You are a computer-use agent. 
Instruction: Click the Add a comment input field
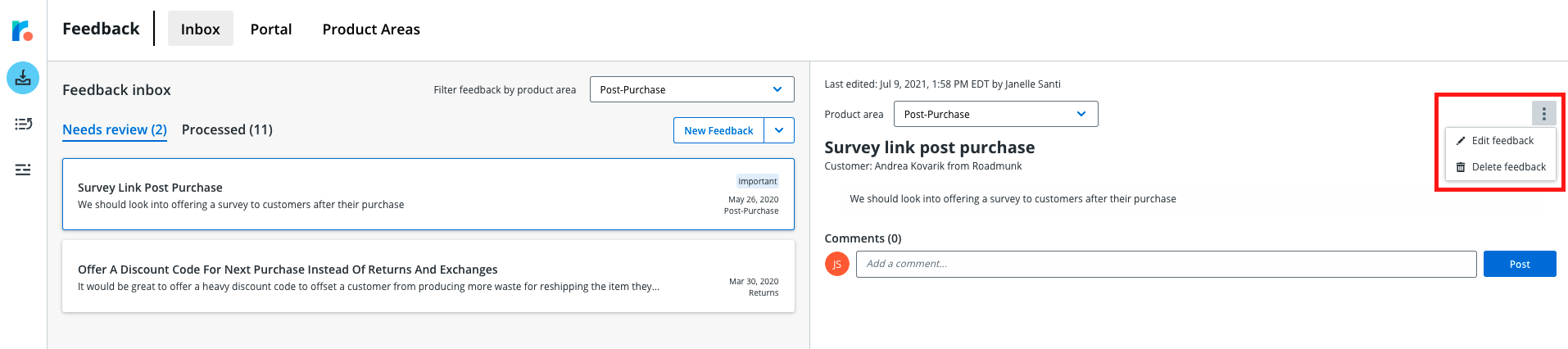click(1166, 264)
